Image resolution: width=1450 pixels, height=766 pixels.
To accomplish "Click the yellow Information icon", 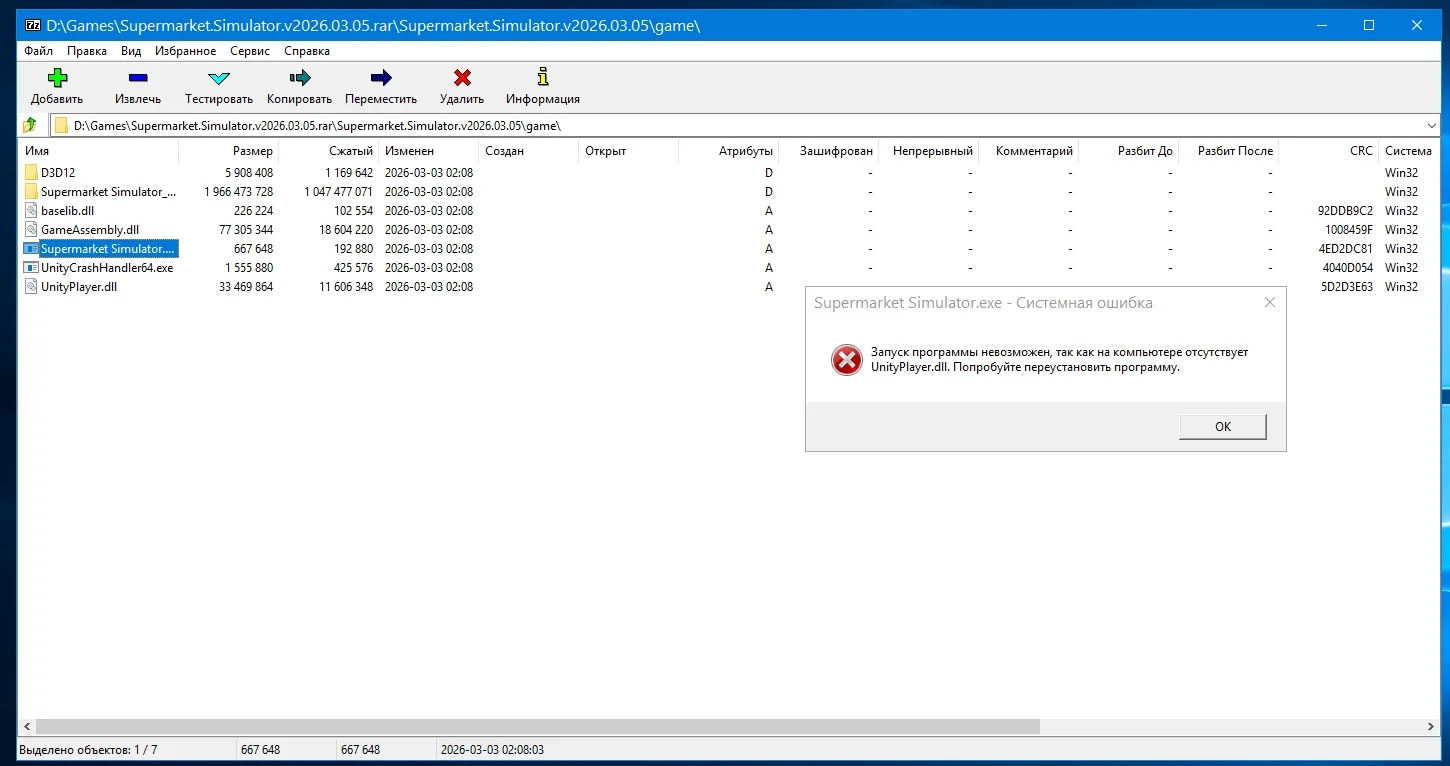I will [x=542, y=78].
